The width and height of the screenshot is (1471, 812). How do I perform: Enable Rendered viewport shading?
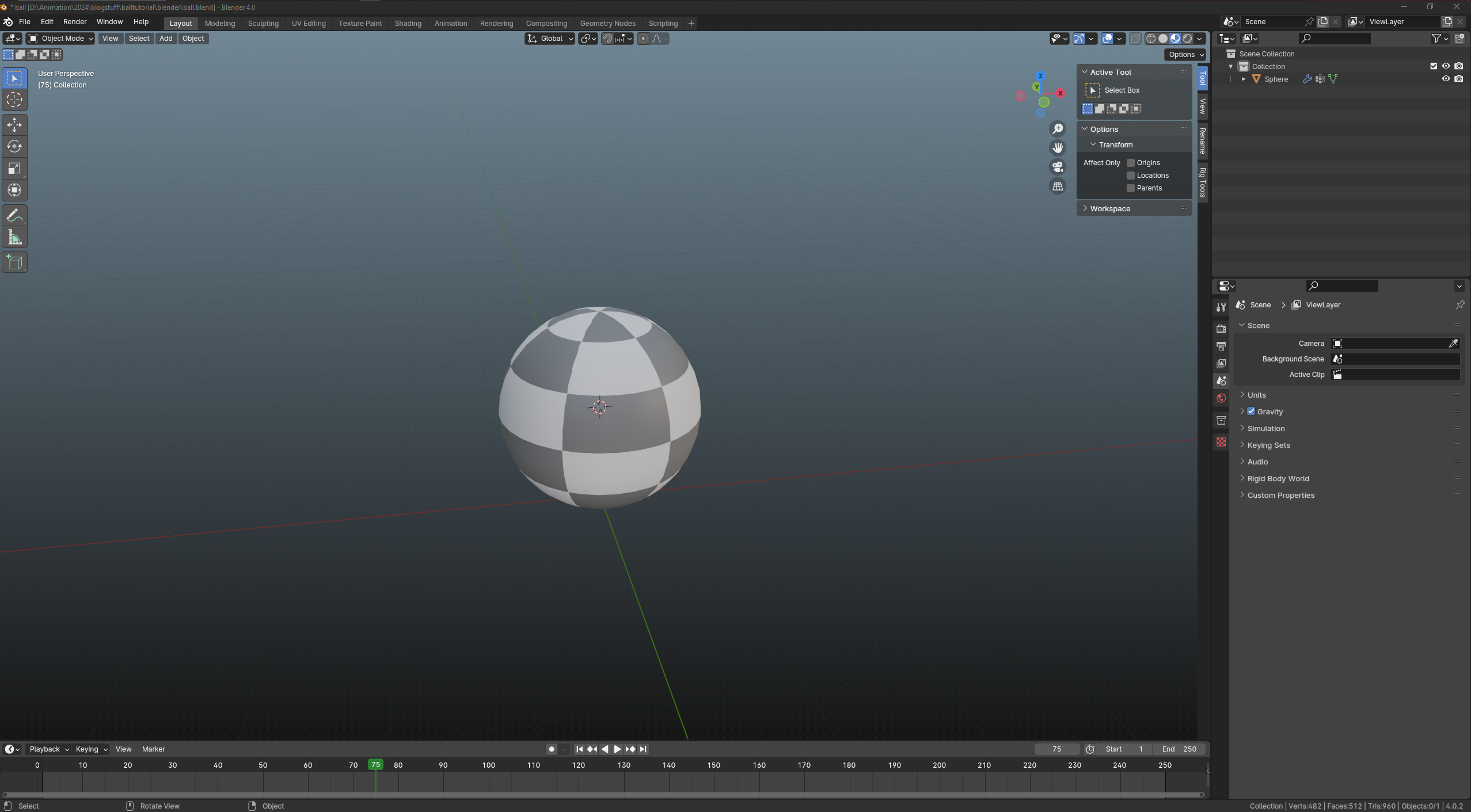click(x=1188, y=39)
